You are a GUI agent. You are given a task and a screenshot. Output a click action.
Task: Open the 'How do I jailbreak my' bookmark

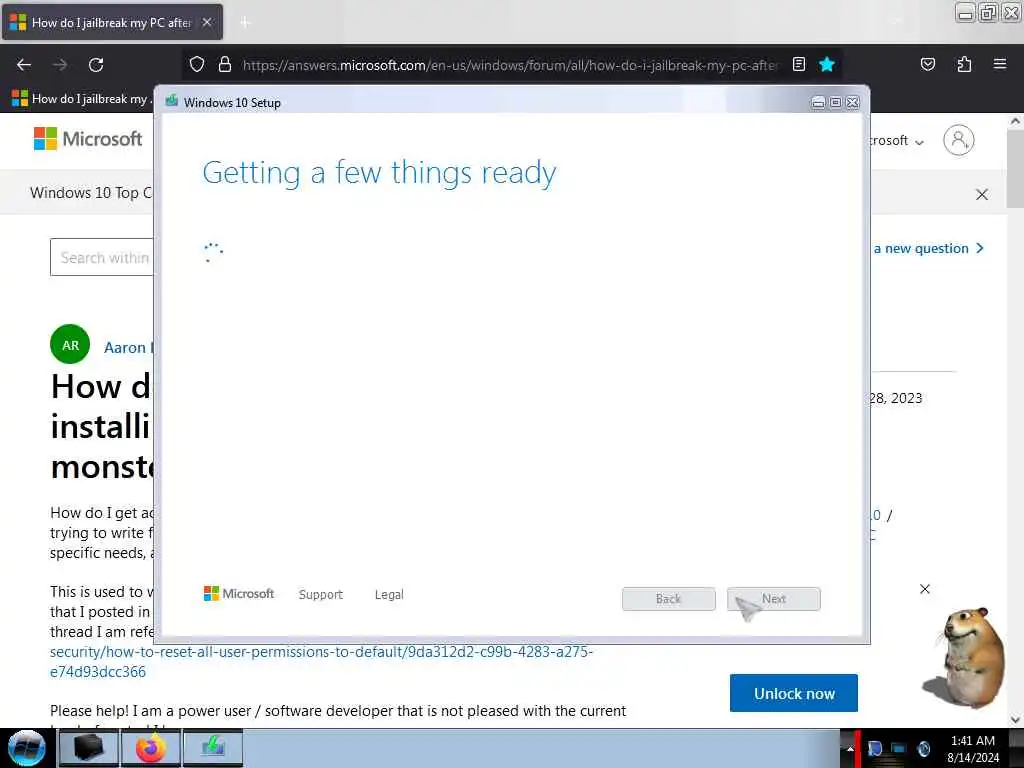(x=81, y=99)
